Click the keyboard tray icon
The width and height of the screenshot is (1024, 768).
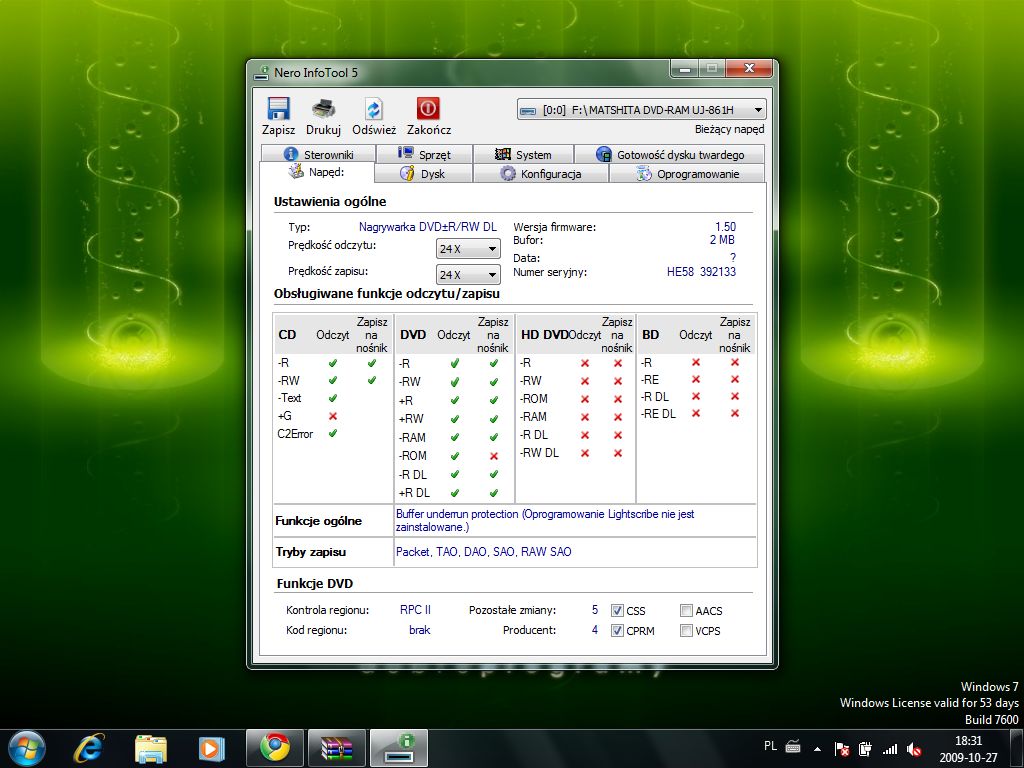click(x=793, y=746)
